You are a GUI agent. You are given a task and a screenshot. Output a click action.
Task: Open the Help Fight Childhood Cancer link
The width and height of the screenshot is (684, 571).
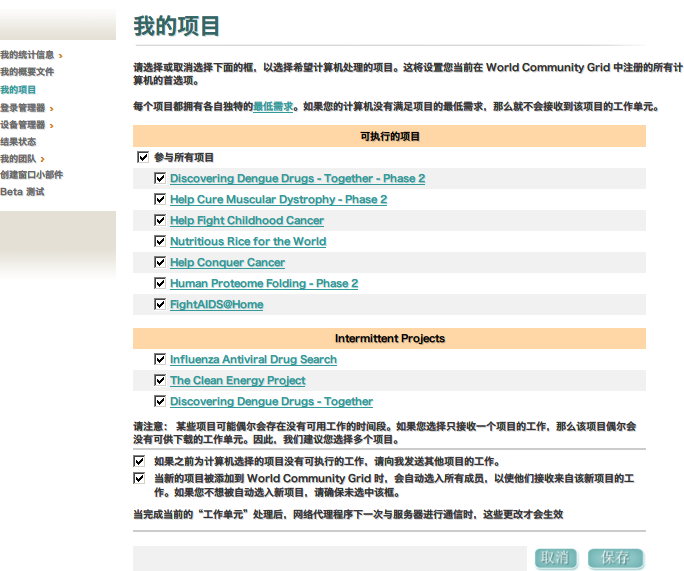click(247, 220)
